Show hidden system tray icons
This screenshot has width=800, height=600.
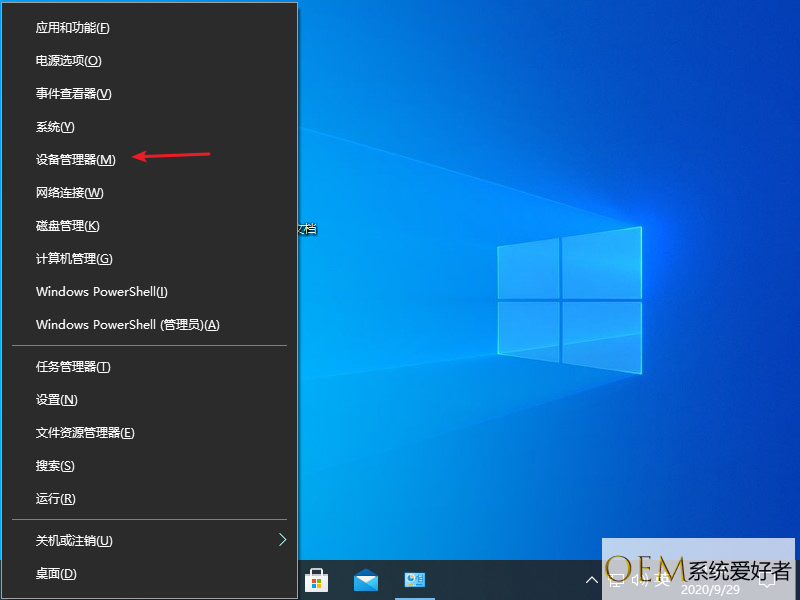591,580
